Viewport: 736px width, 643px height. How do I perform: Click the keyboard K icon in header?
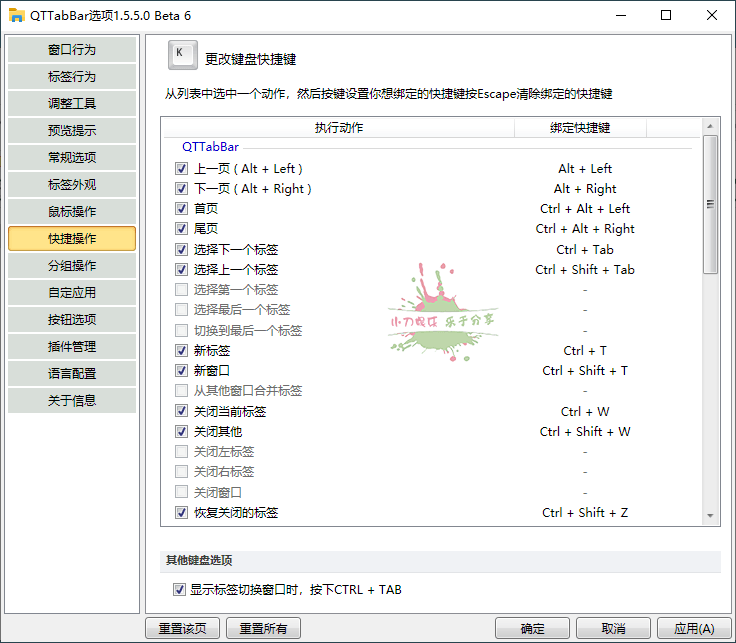(181, 56)
